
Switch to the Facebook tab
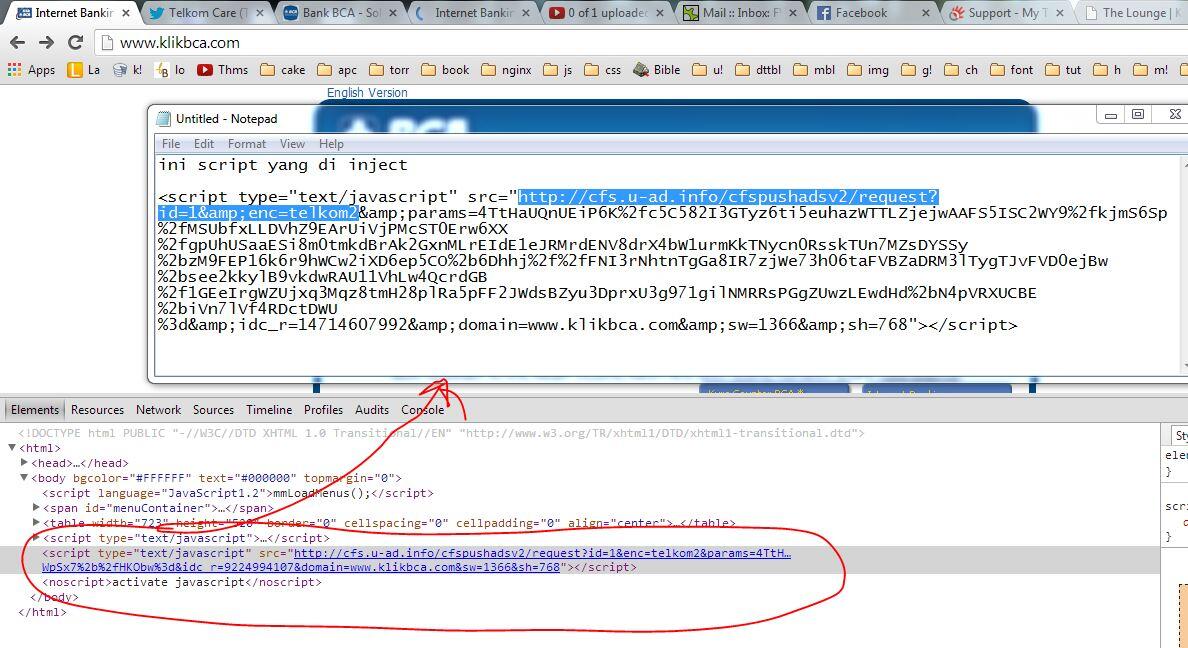click(873, 13)
